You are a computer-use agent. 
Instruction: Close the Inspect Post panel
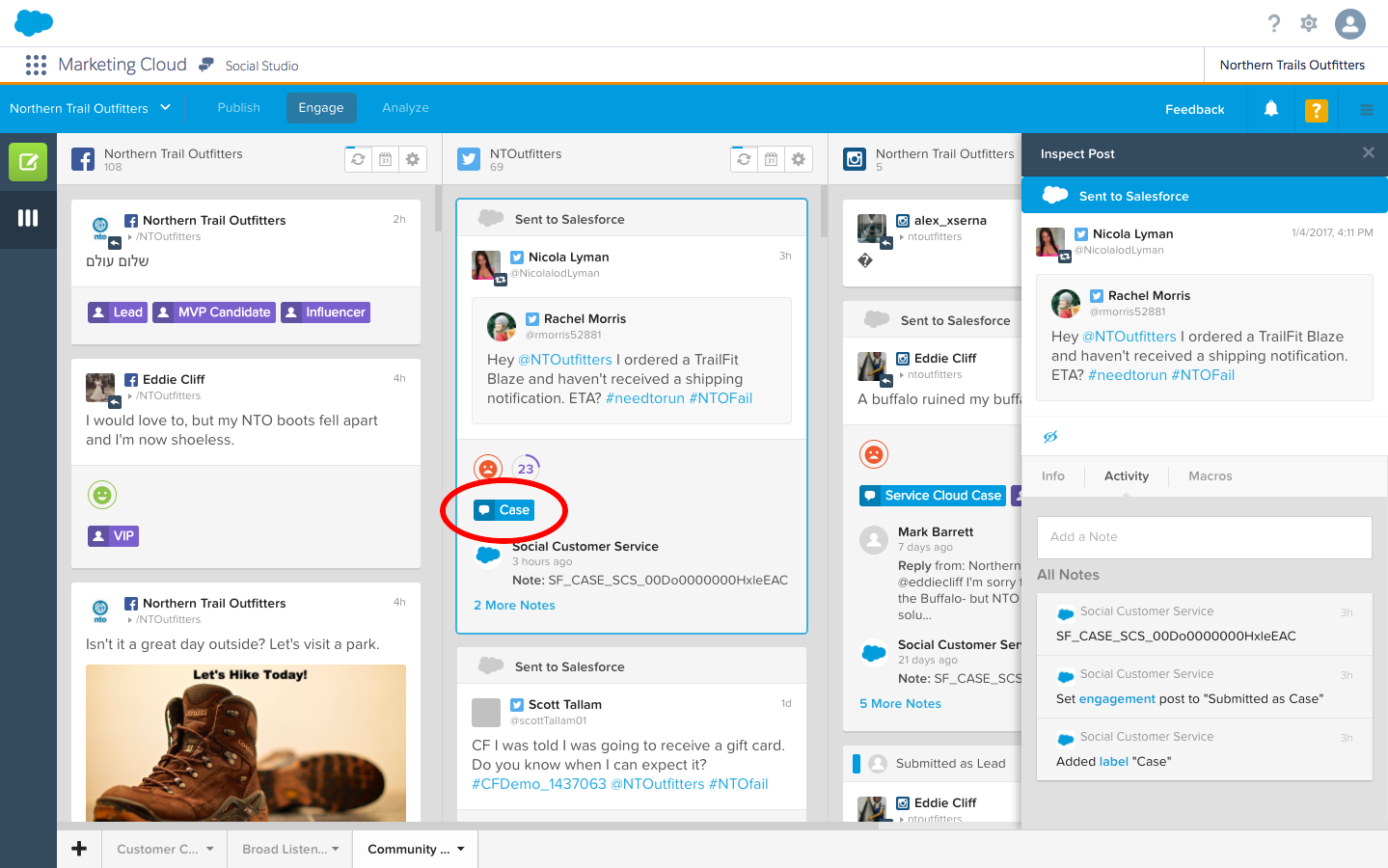pyautogui.click(x=1368, y=152)
